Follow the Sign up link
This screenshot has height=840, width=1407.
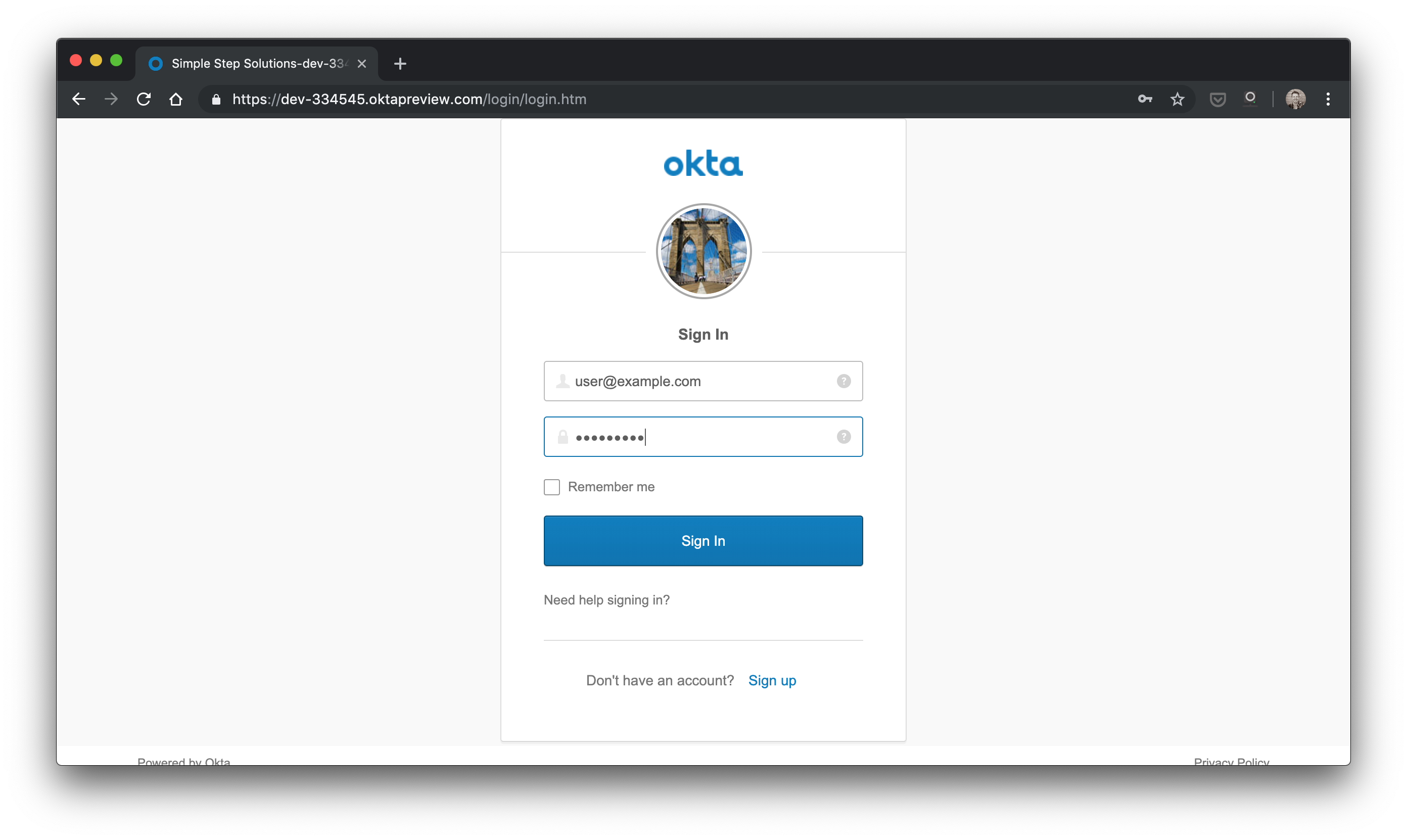(772, 680)
